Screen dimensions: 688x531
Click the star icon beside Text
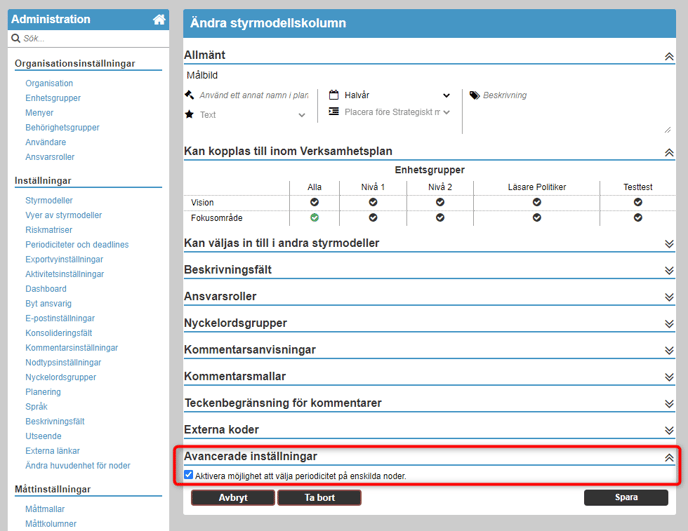[x=189, y=115]
